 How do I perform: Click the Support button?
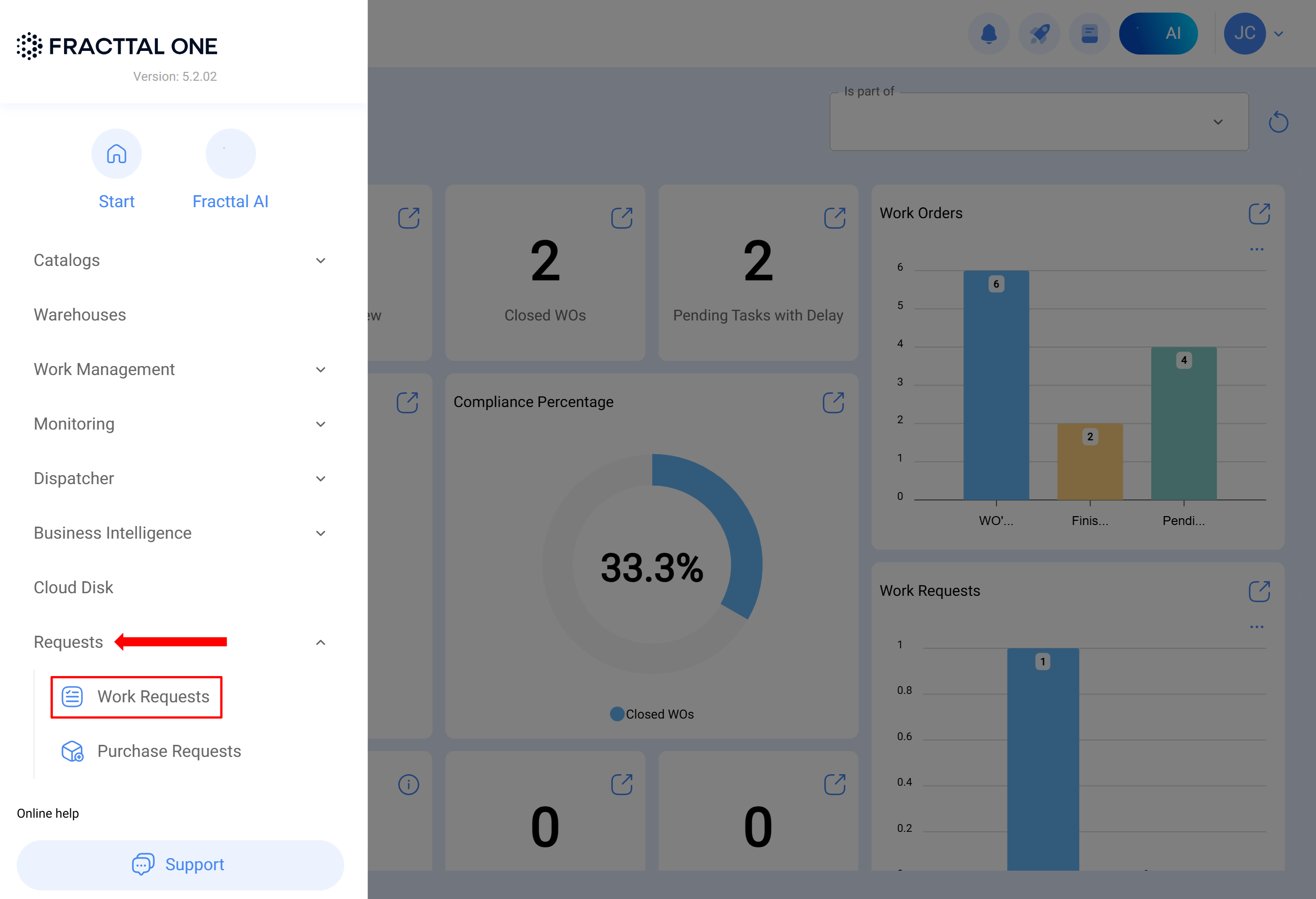click(180, 864)
